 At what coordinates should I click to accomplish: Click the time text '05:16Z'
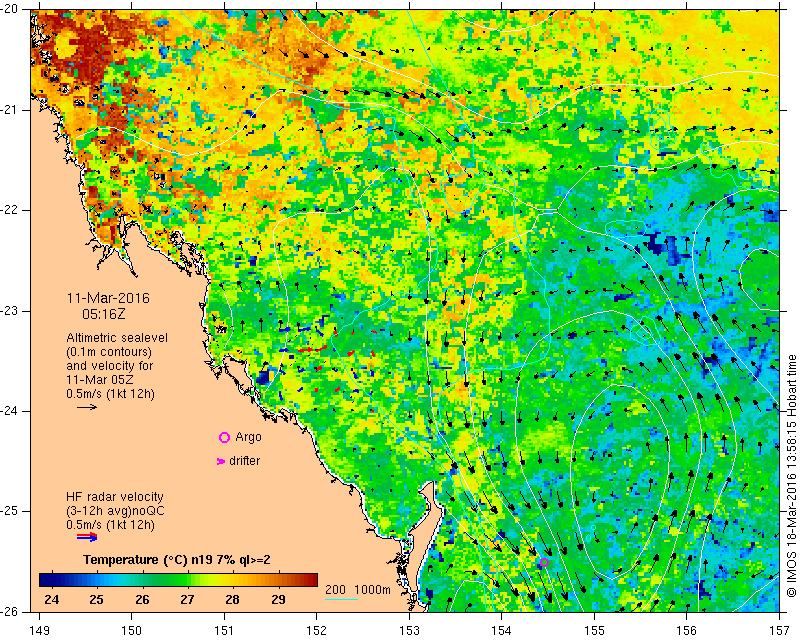[x=104, y=314]
